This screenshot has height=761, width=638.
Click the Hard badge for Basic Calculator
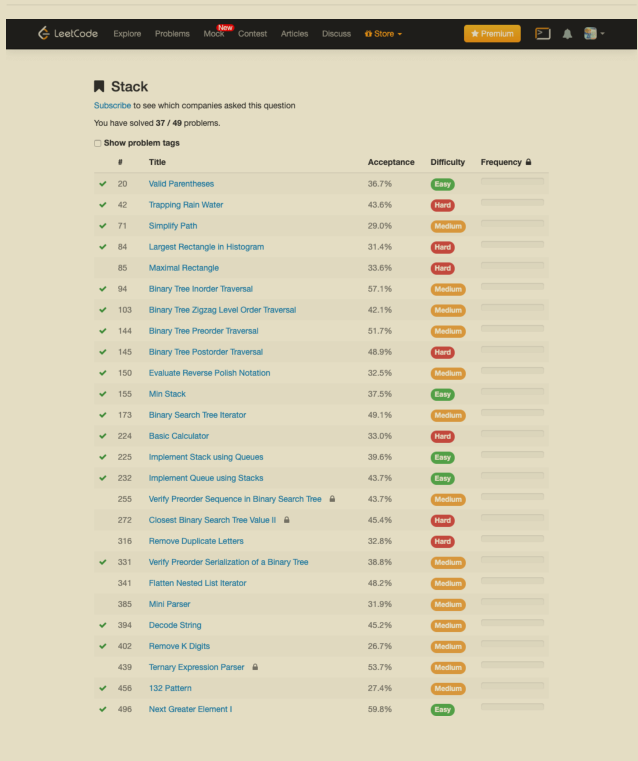click(442, 436)
